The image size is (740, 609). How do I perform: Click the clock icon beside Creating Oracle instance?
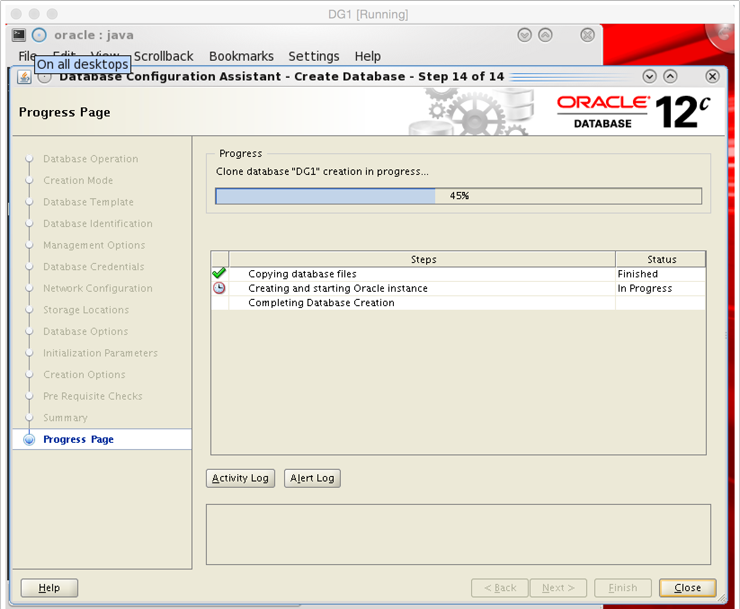pyautogui.click(x=219, y=288)
